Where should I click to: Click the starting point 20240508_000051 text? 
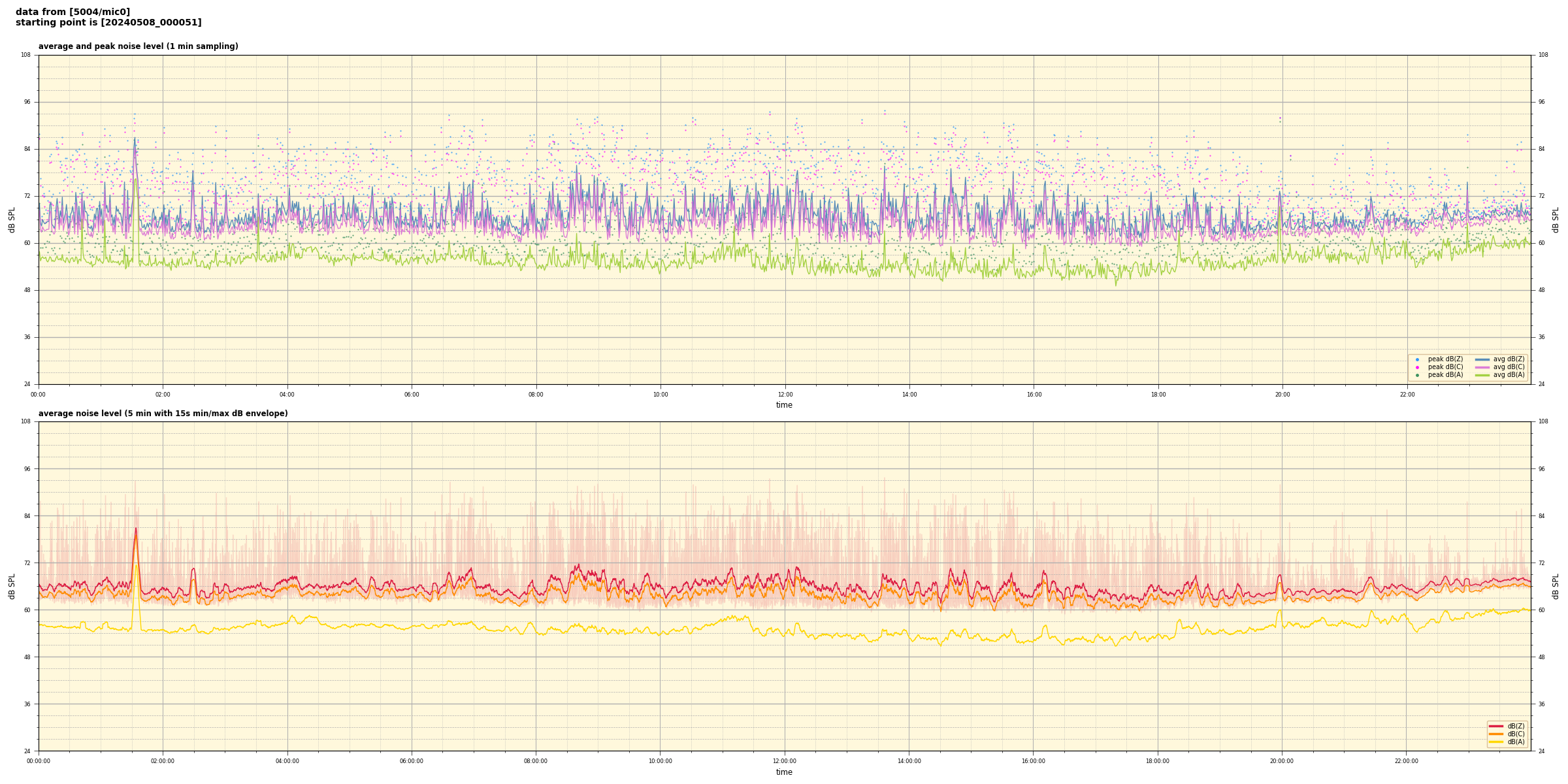tap(108, 23)
